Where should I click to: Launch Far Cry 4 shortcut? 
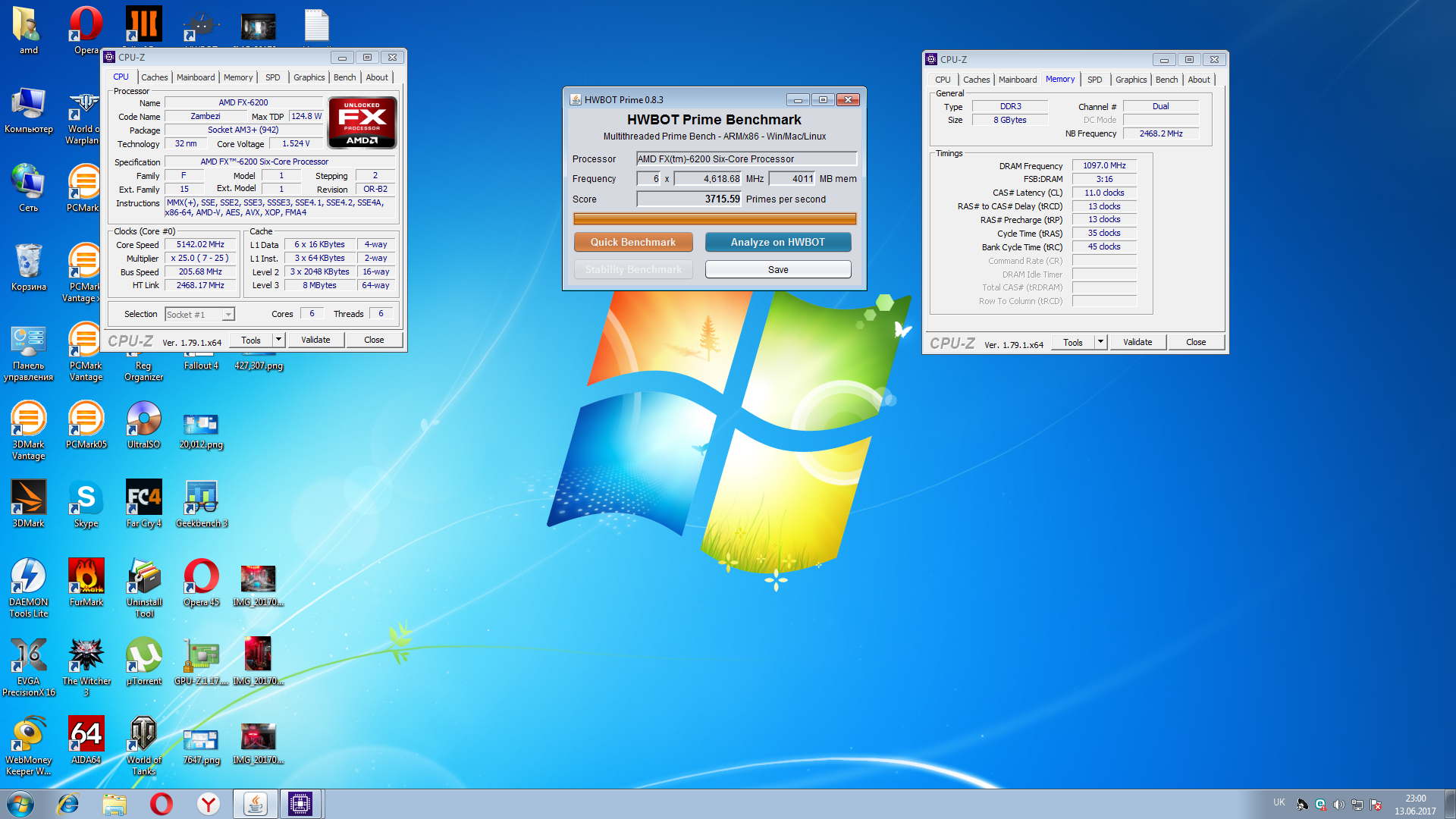point(143,504)
